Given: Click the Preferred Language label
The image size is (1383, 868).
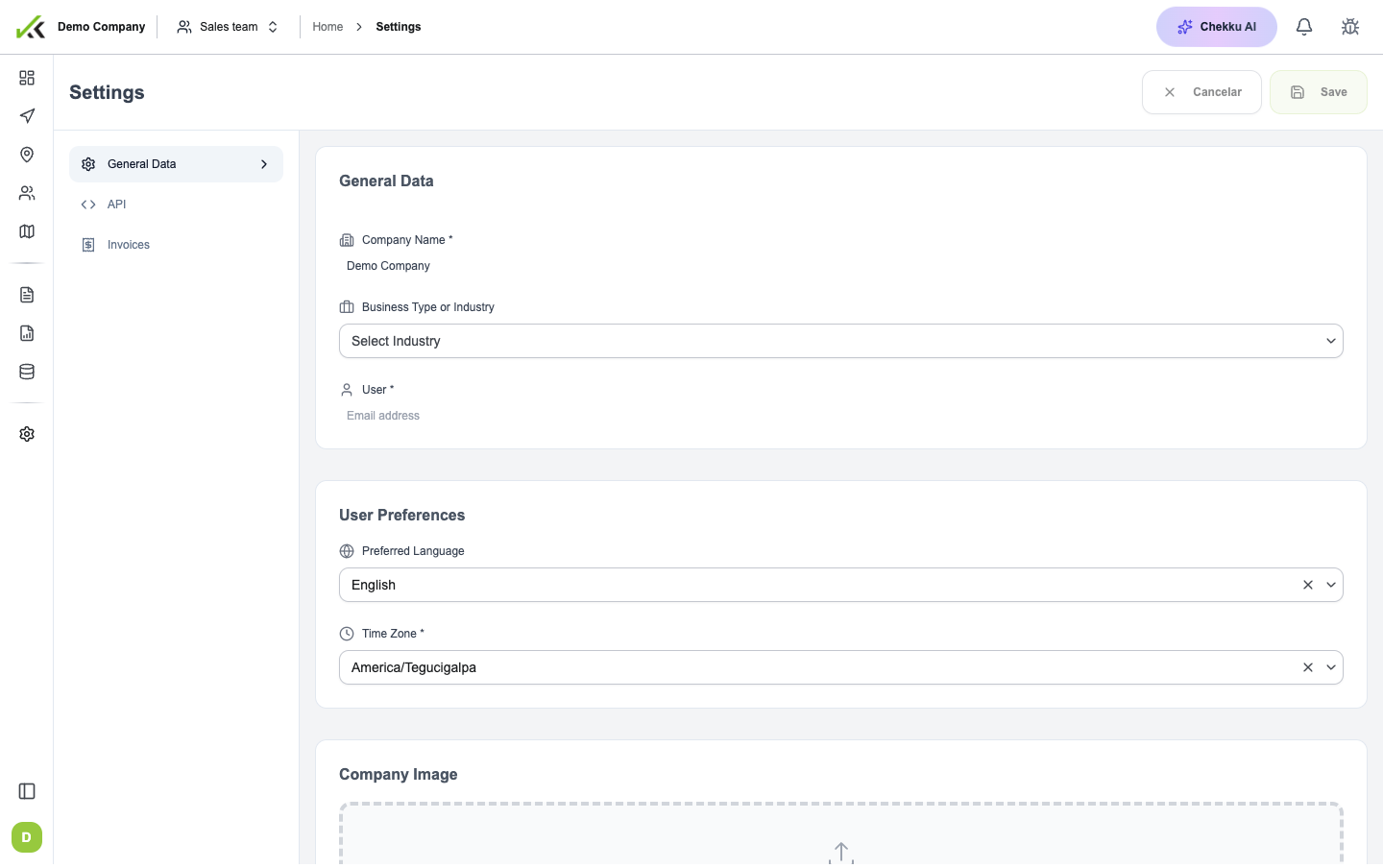Looking at the screenshot, I should (413, 551).
